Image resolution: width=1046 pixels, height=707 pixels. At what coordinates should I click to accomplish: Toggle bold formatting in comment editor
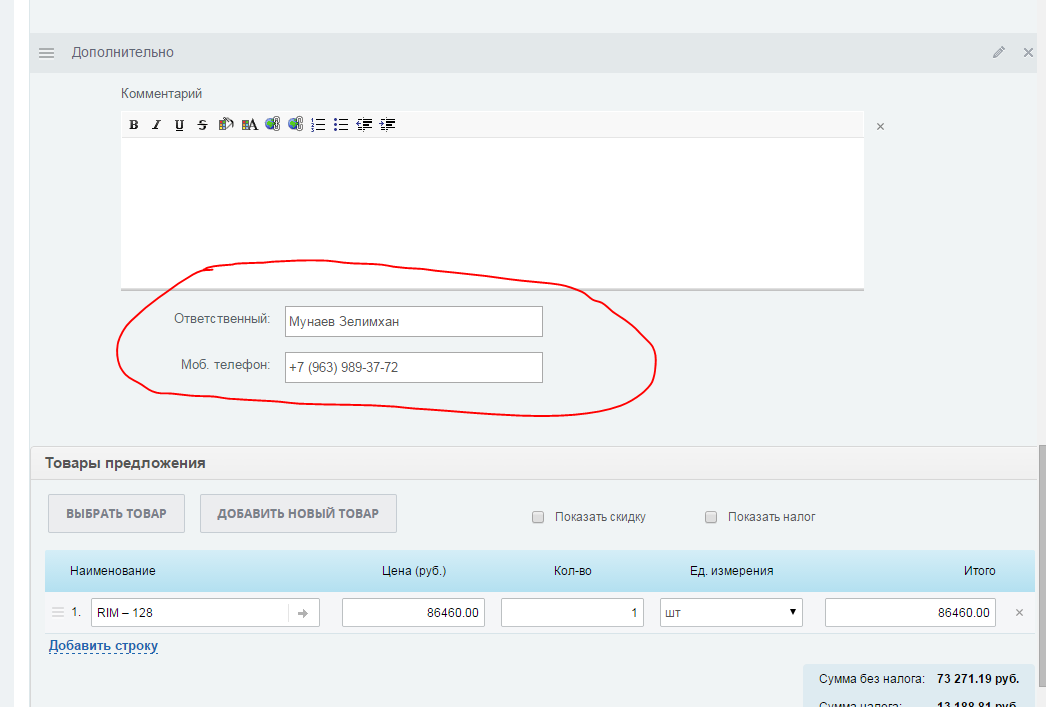pos(133,125)
